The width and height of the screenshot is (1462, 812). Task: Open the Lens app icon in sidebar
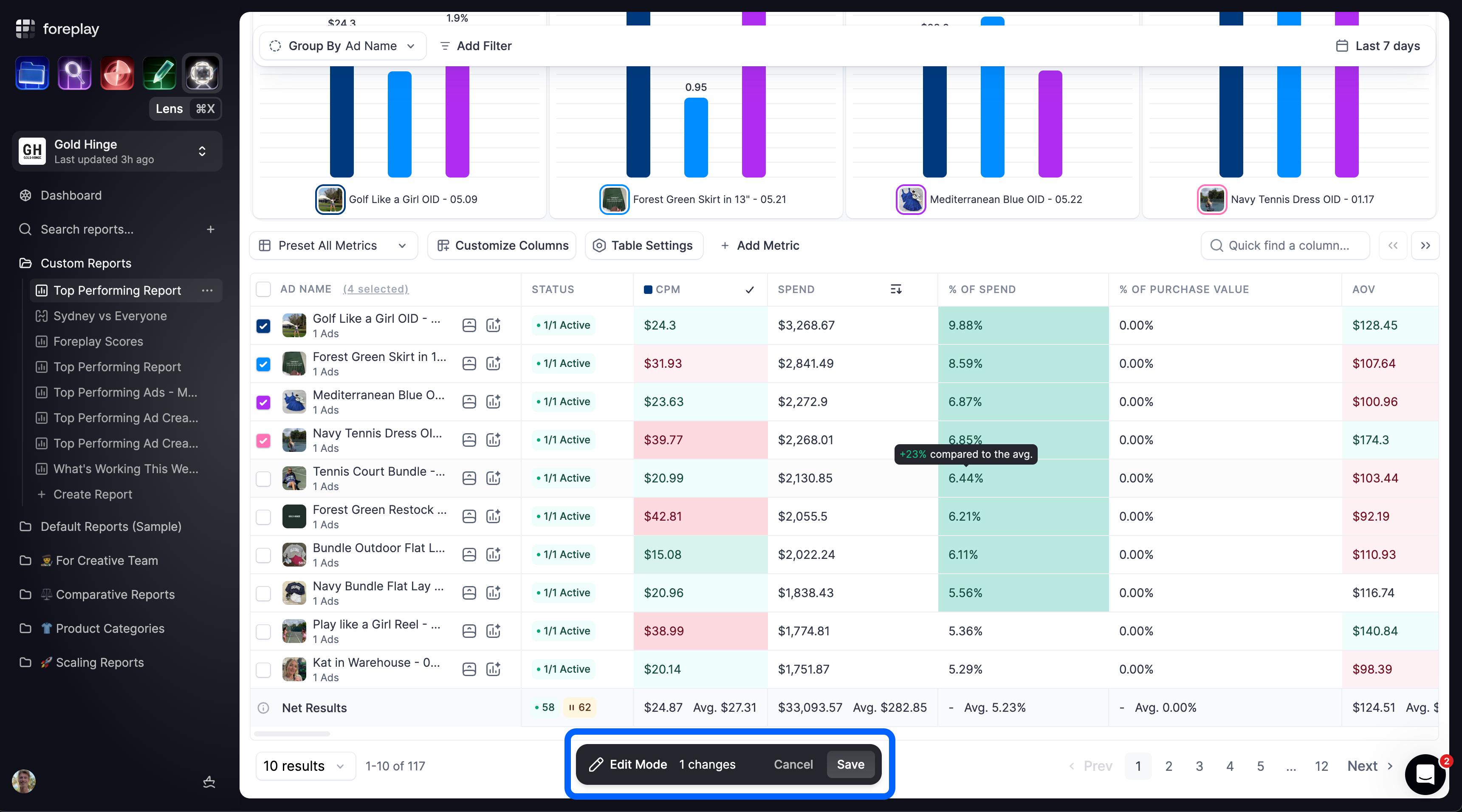click(x=202, y=73)
